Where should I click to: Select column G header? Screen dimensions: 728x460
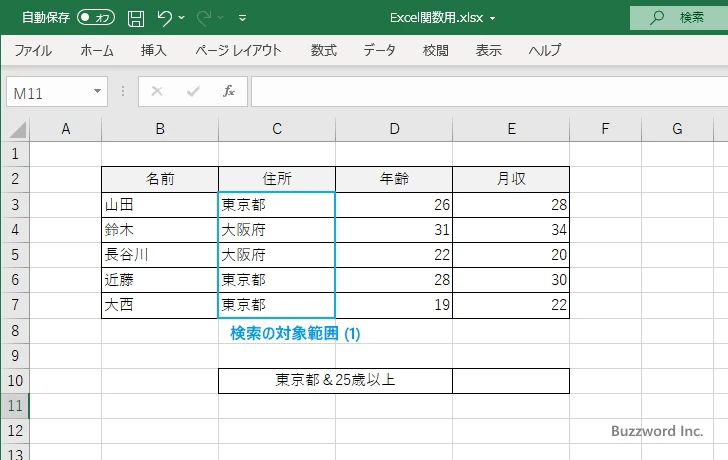[x=677, y=129]
